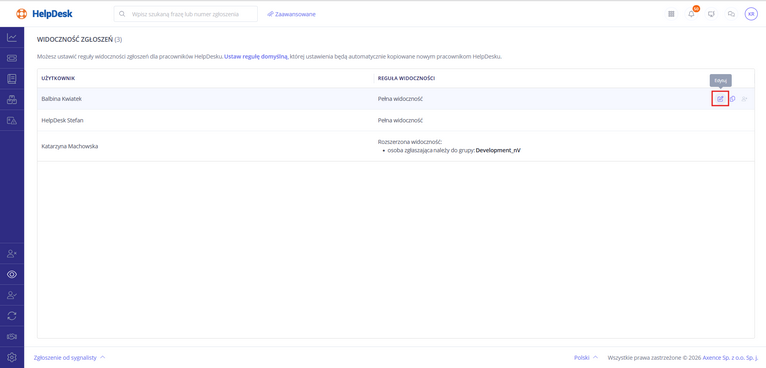Copy Balbina Kwiatek's visibility rule
Screen dimensions: 766x368
[x=732, y=99]
